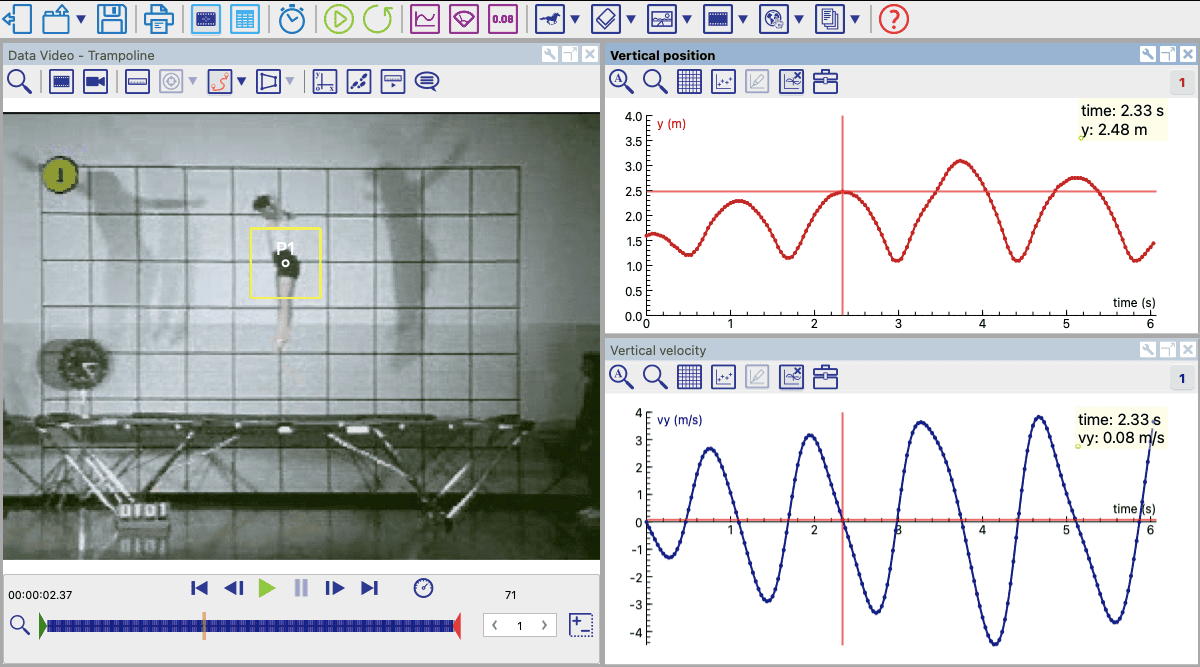Open toolbox in Vertical position panel
This screenshot has width=1200, height=667.
pos(825,82)
